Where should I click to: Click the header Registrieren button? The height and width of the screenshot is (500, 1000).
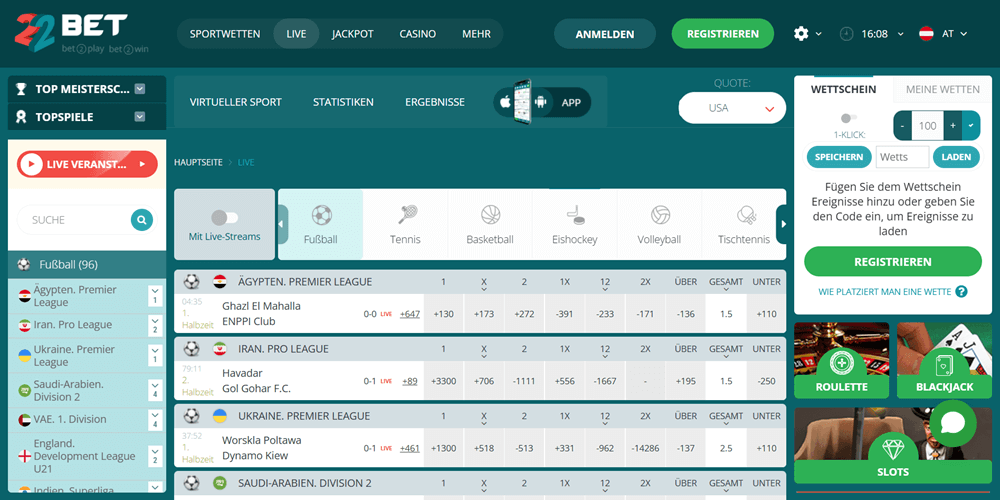tap(723, 34)
